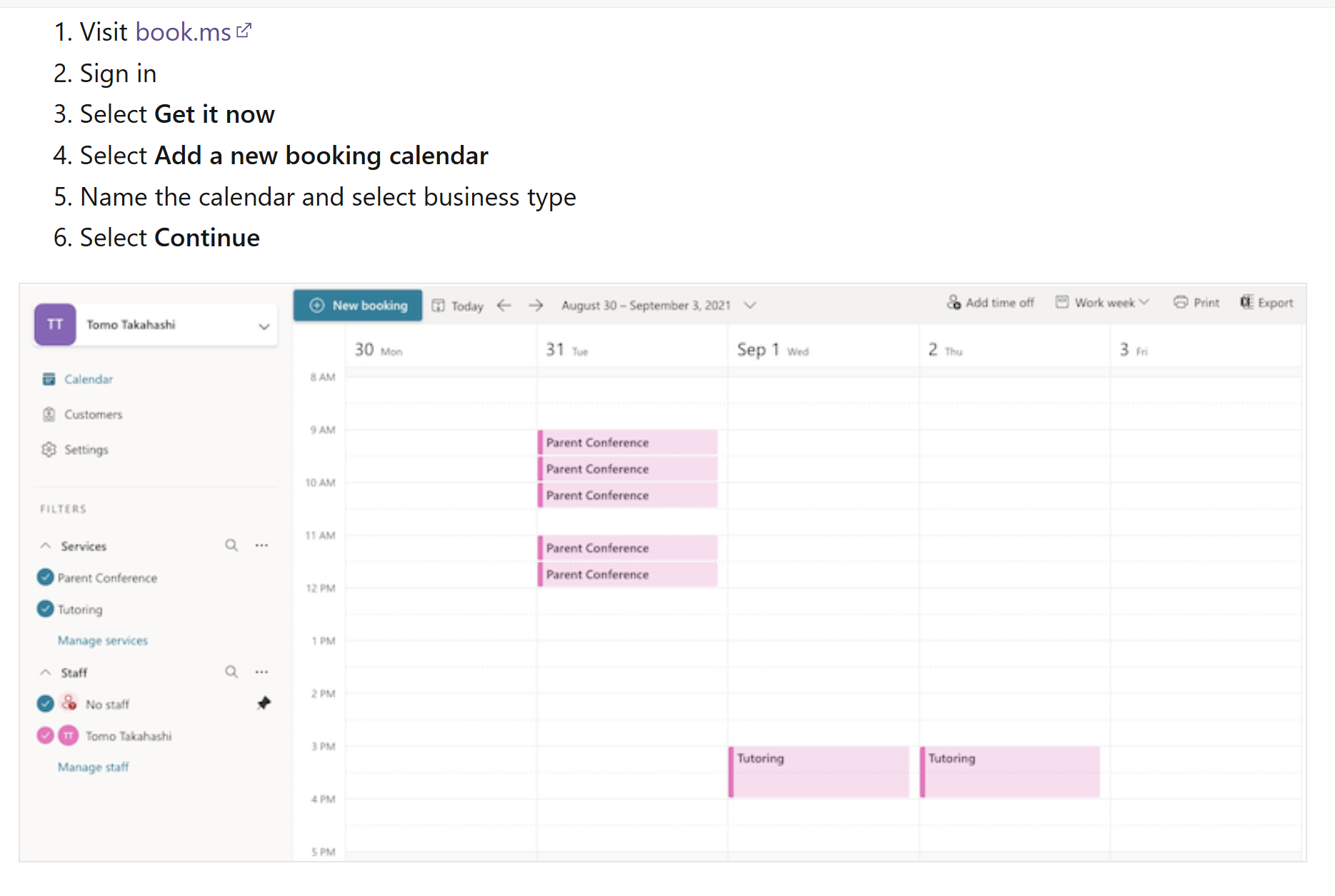Open Wednesday's Tutoring booking
This screenshot has height=896, width=1335.
click(x=819, y=772)
